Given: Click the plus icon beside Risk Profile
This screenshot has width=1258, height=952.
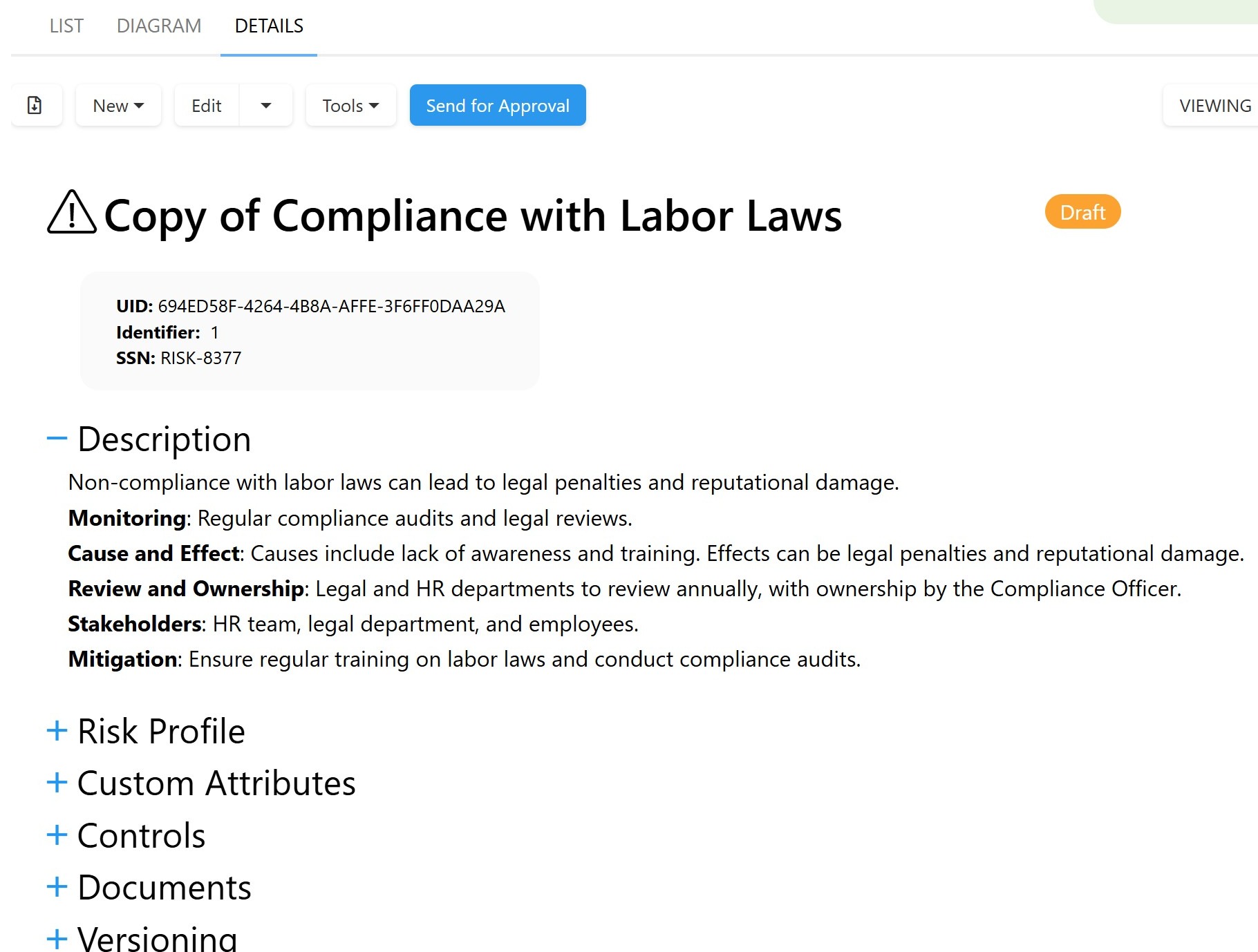Looking at the screenshot, I should [57, 731].
